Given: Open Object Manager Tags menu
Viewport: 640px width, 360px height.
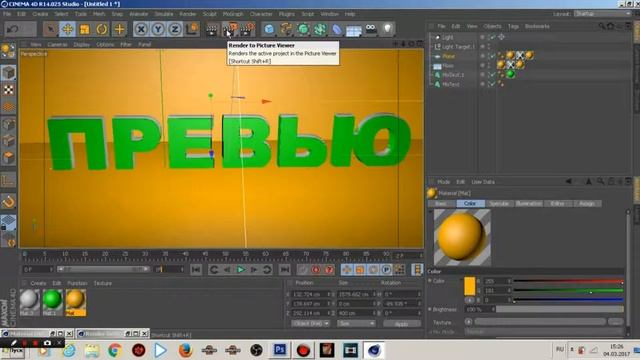Looking at the screenshot, I should (x=513, y=26).
